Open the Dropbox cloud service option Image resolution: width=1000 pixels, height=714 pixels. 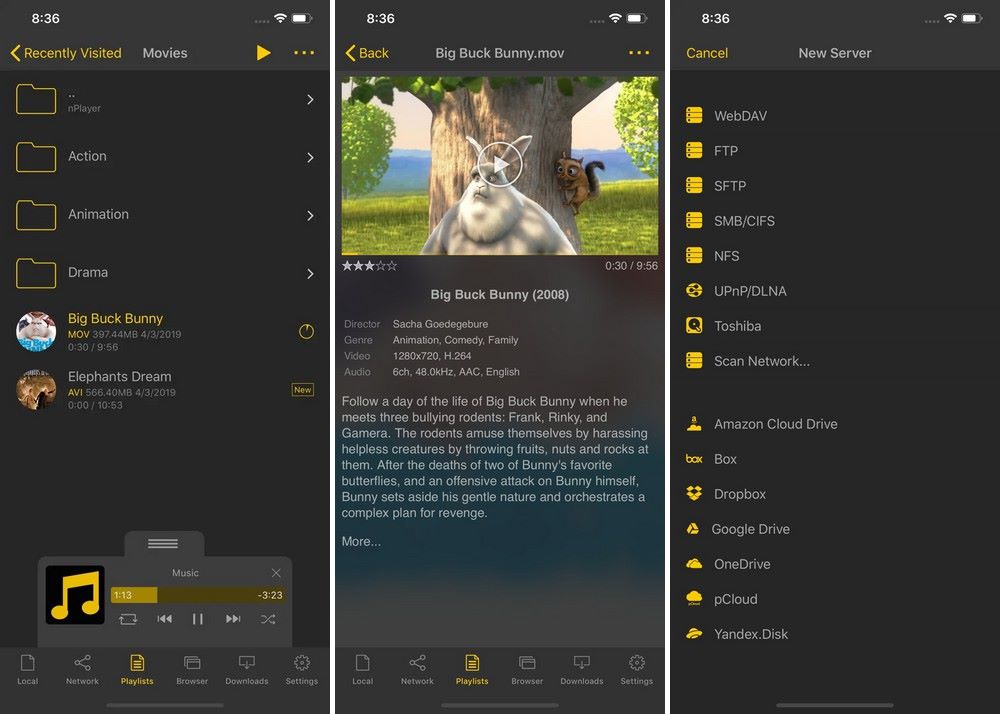point(739,494)
